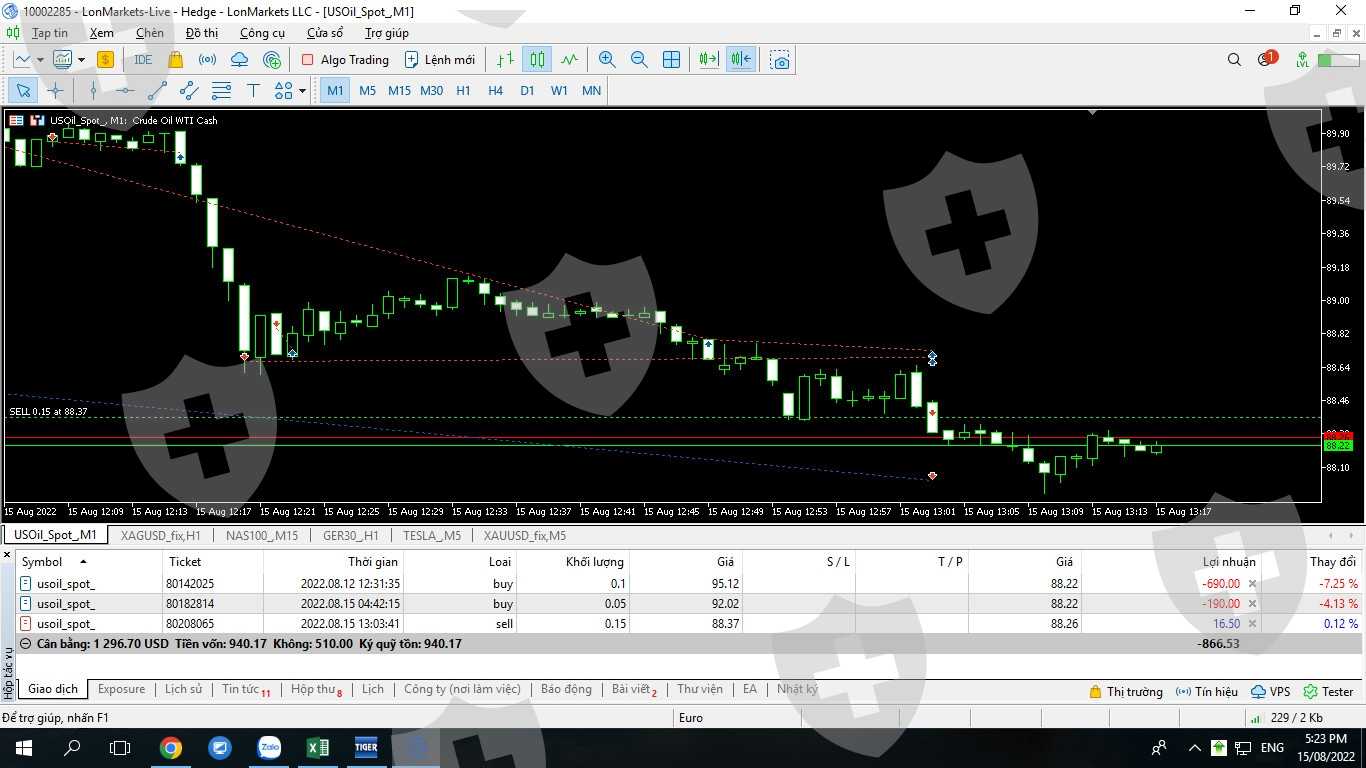Image resolution: width=1366 pixels, height=768 pixels.
Task: Click the Lệnh mới new order button
Action: tap(439, 60)
